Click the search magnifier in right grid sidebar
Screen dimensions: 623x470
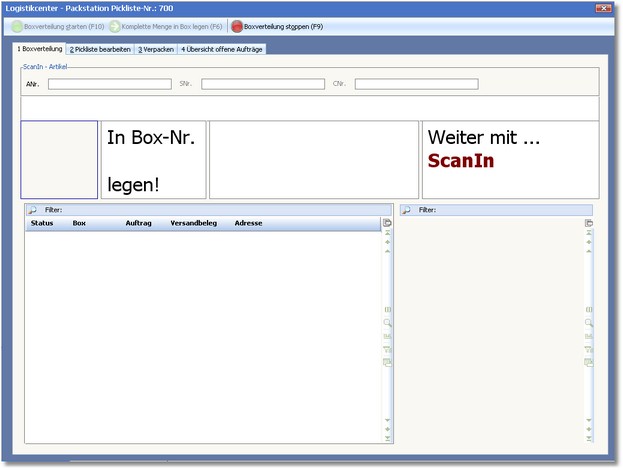589,323
